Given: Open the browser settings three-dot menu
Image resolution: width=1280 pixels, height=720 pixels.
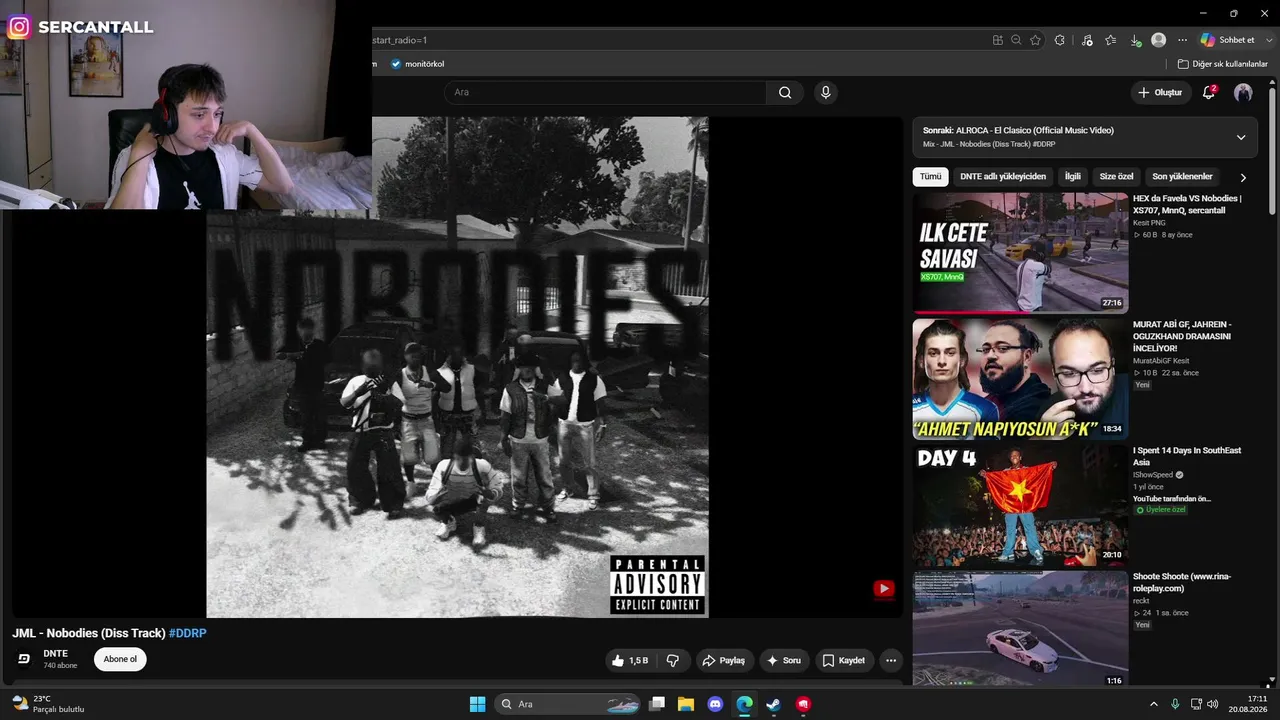Looking at the screenshot, I should [x=1182, y=40].
